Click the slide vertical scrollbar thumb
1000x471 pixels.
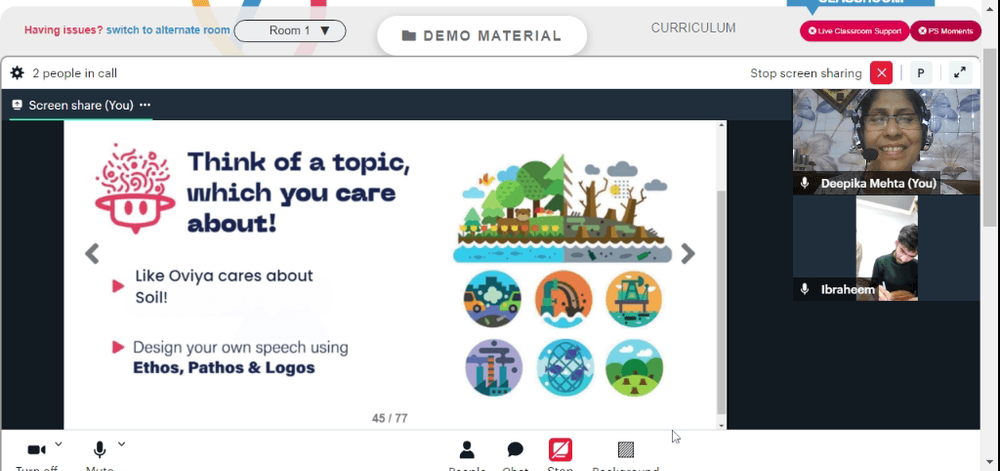pos(721,302)
